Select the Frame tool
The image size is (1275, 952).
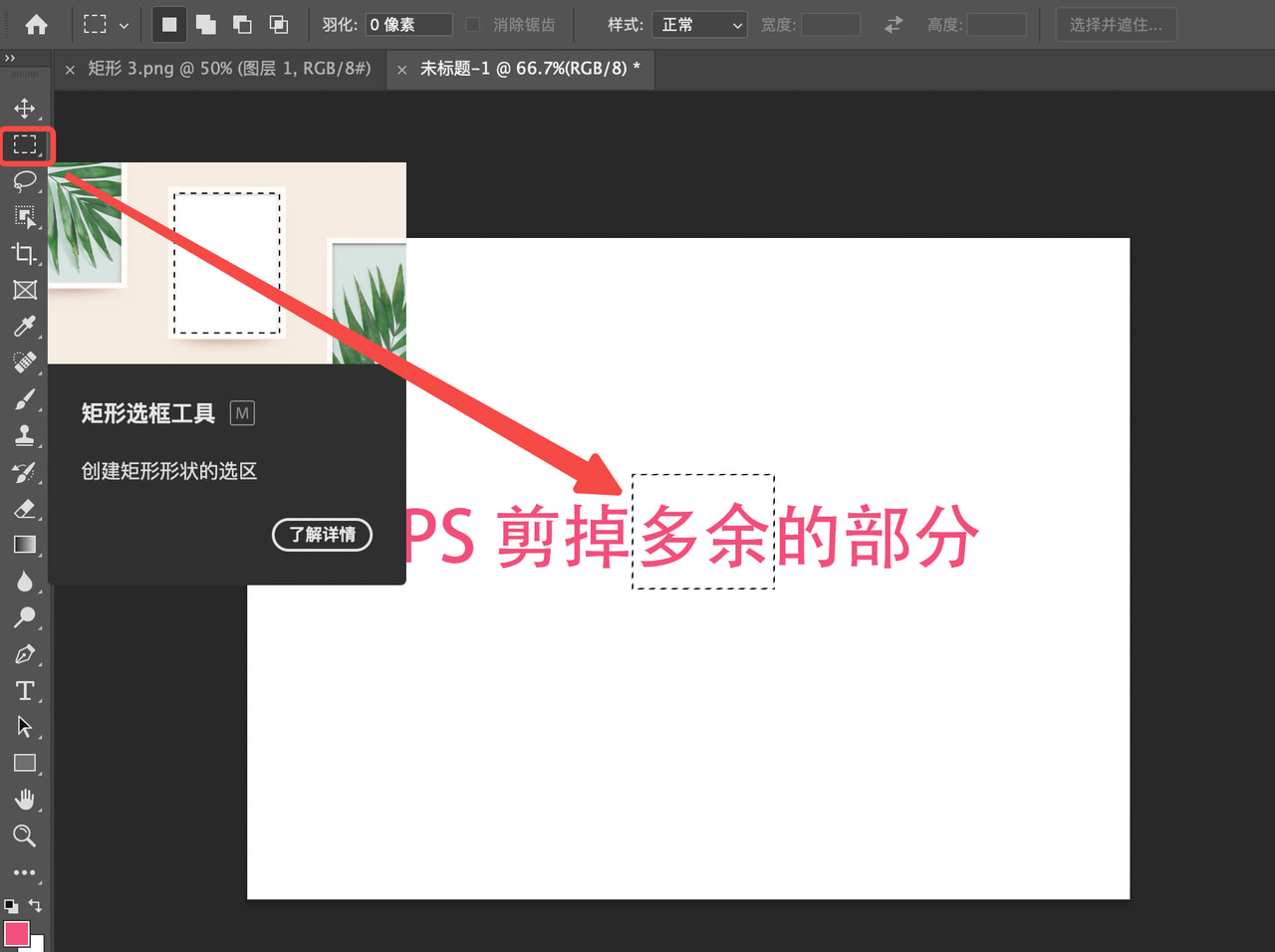coord(25,290)
